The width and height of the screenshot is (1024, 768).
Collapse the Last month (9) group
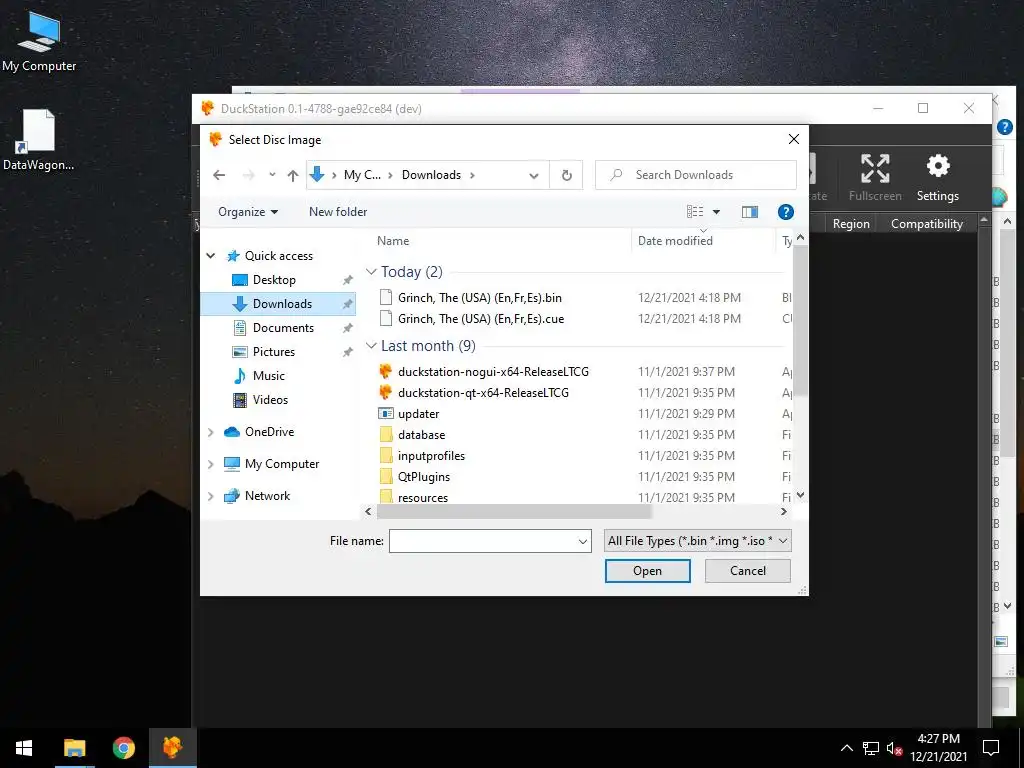click(x=371, y=345)
